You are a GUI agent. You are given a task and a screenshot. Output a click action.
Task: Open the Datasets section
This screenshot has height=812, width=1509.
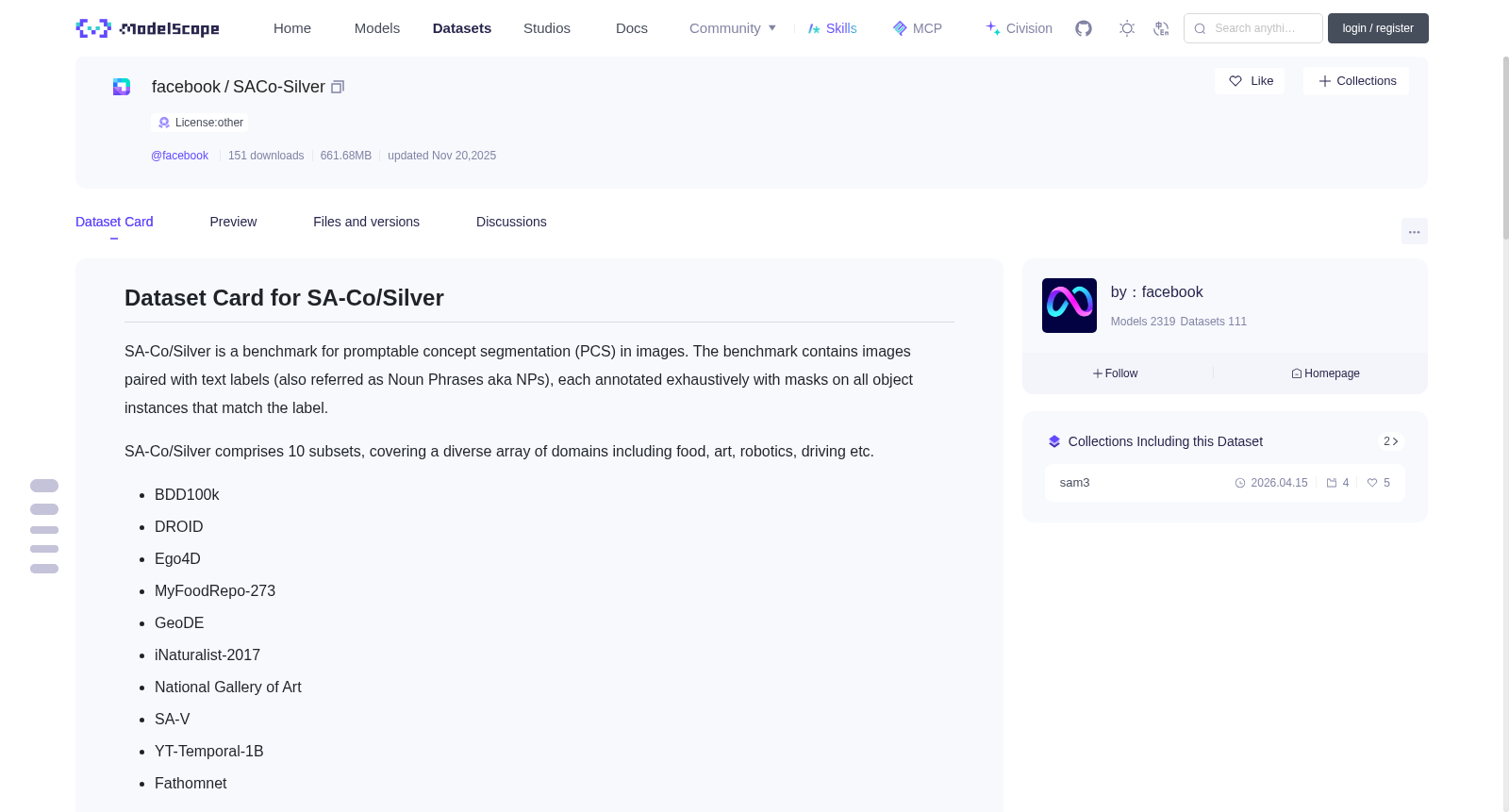[462, 28]
